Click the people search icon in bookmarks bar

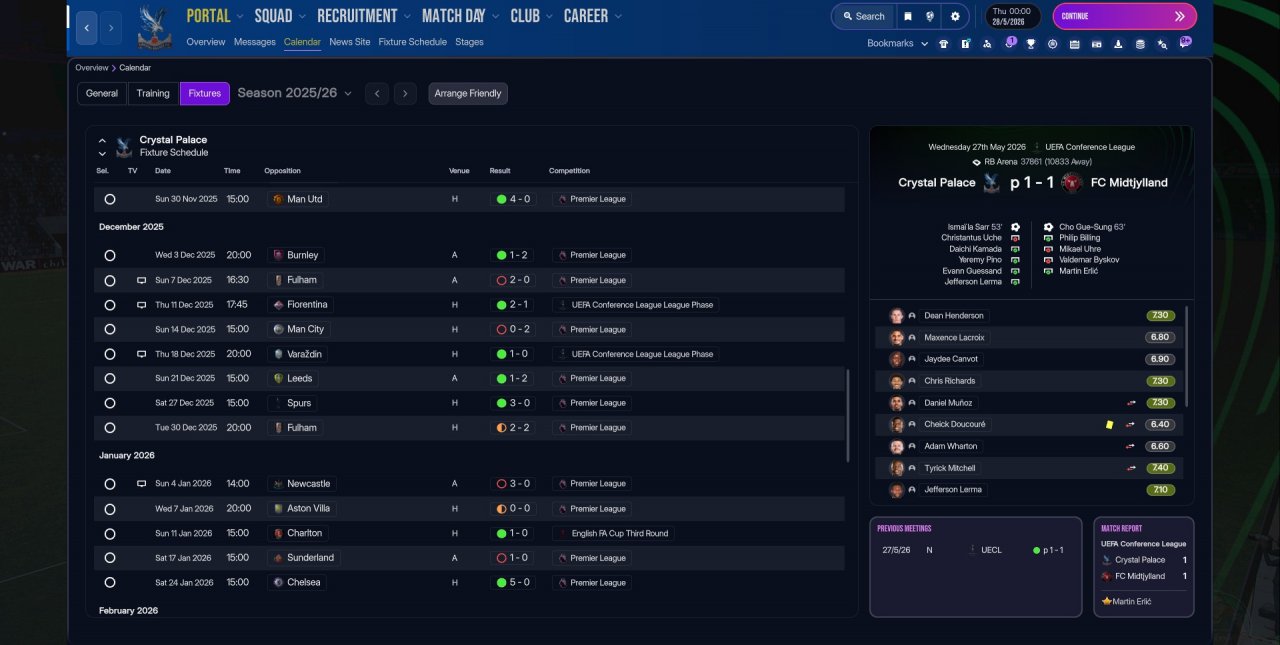coord(987,44)
